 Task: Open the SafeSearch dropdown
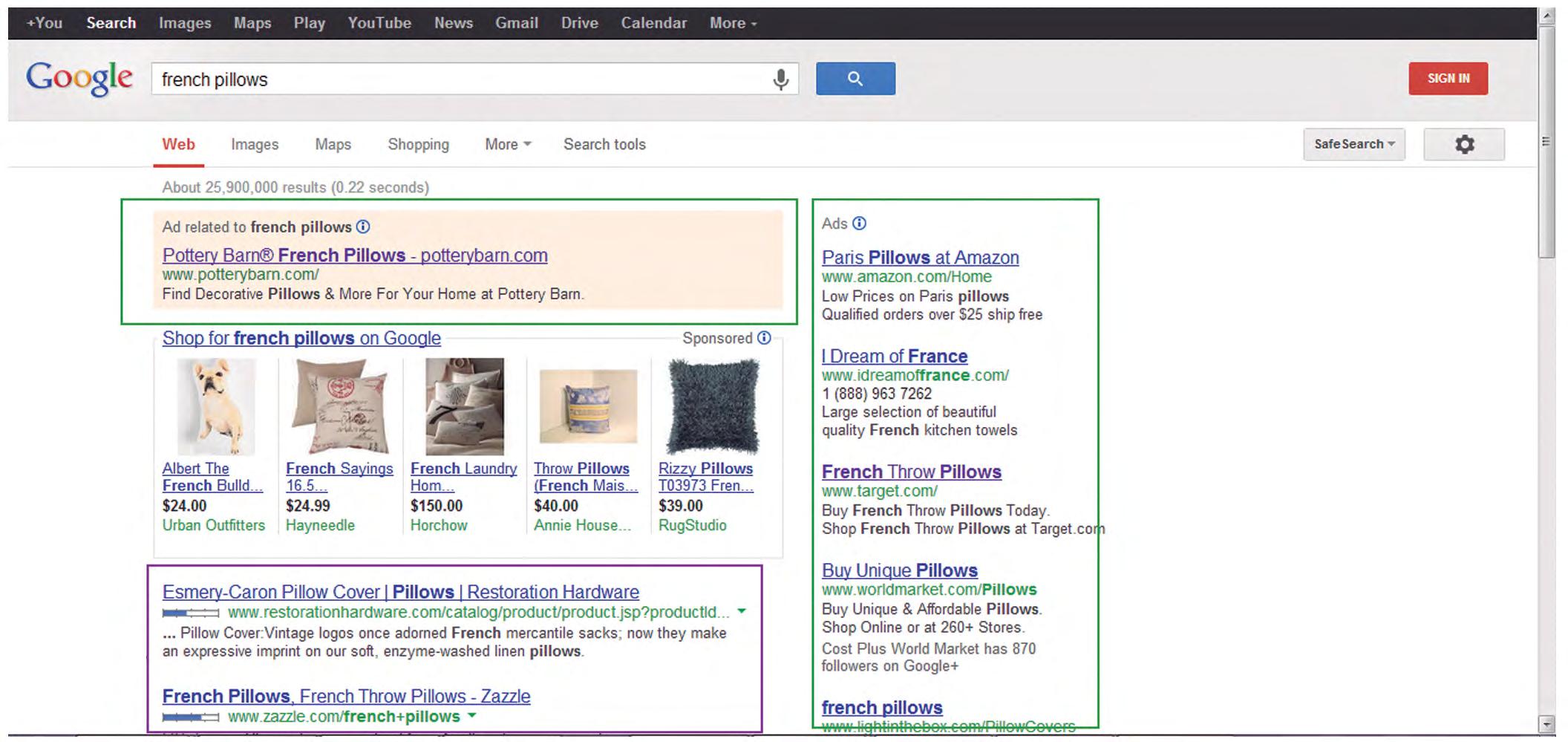(x=1354, y=144)
